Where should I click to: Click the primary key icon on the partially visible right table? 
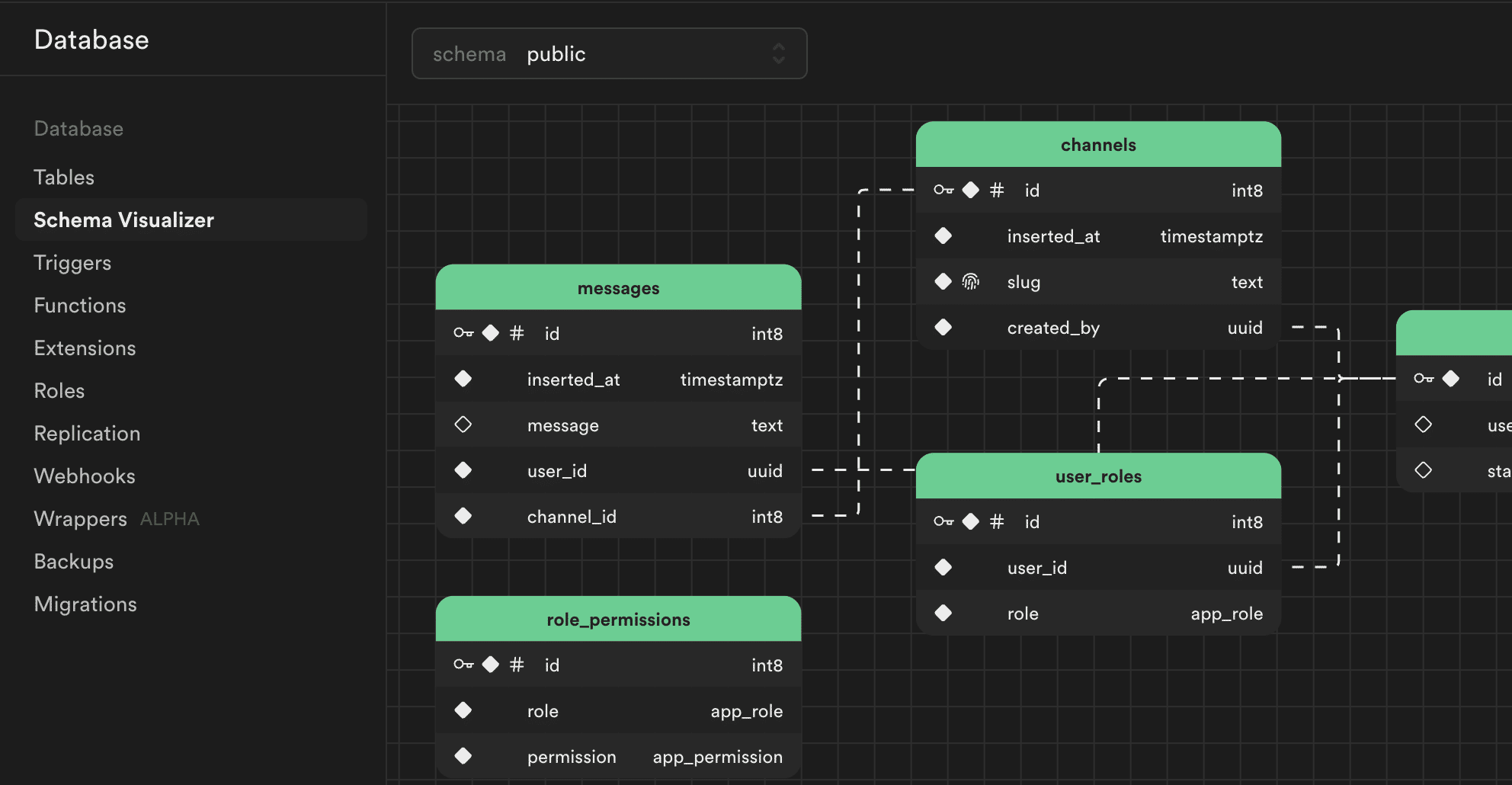(1422, 378)
